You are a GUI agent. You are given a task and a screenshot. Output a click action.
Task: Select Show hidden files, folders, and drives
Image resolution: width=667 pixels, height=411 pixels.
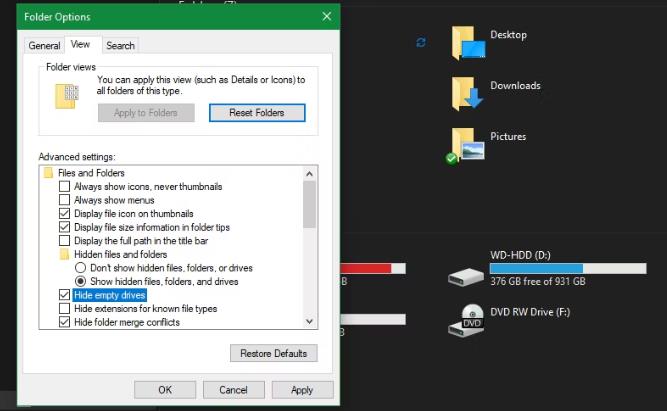80,282
